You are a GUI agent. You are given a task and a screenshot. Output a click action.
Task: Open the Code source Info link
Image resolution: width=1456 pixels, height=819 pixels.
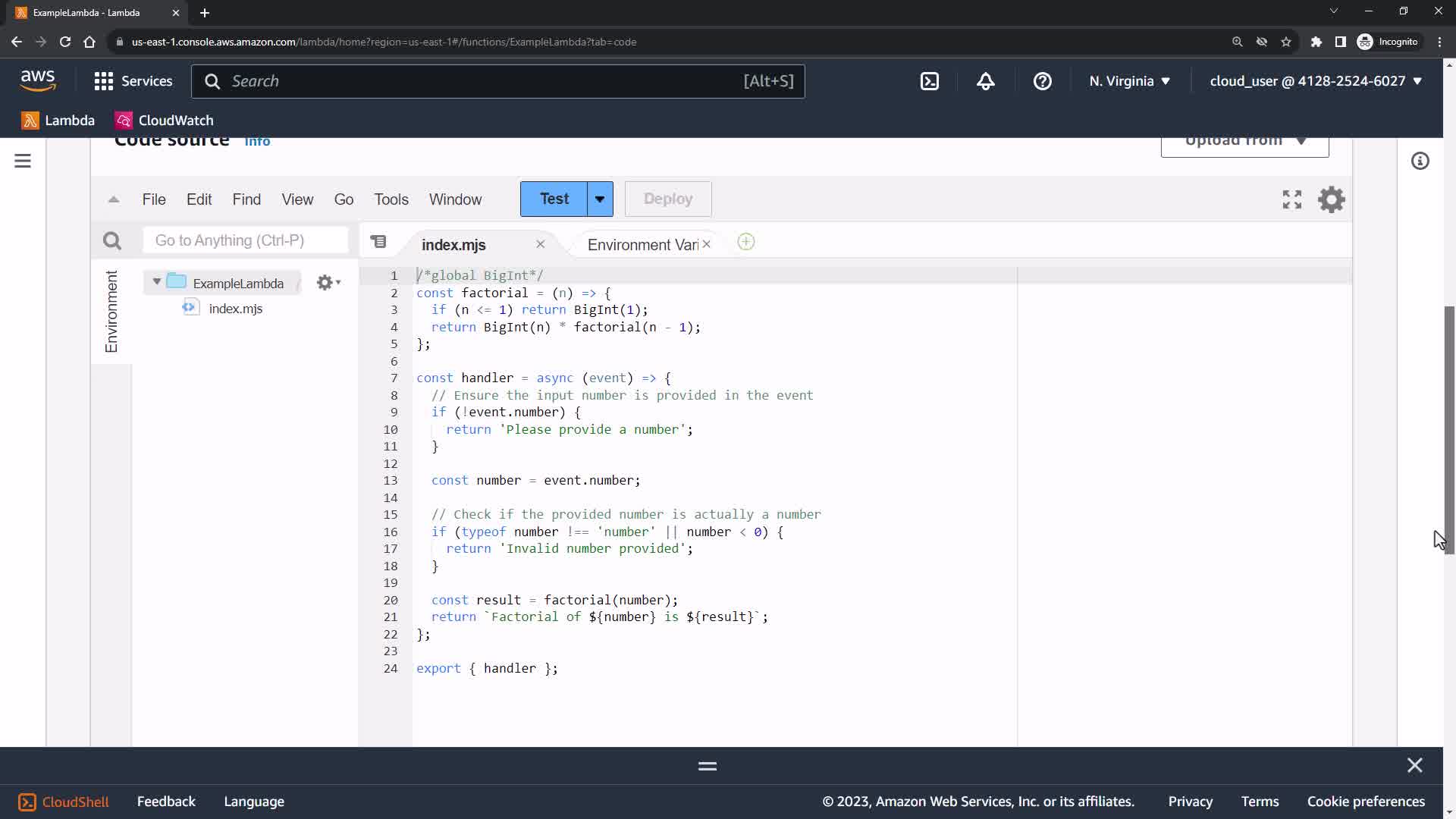click(257, 142)
